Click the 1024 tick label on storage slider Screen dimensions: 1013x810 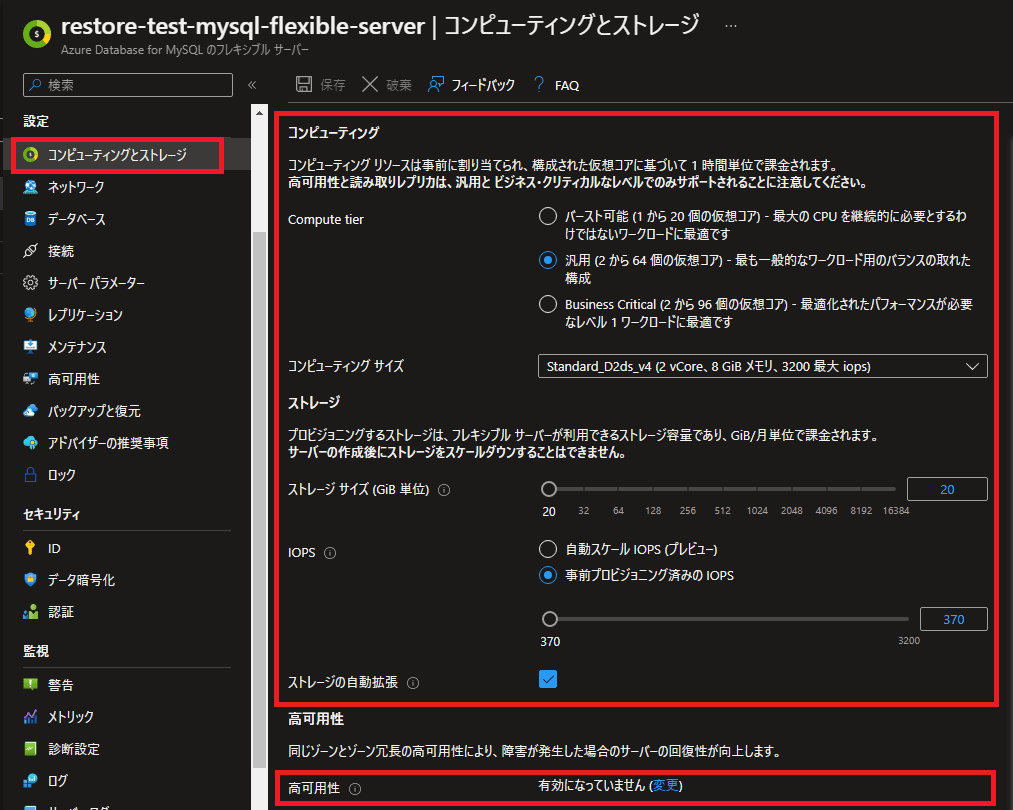click(757, 511)
